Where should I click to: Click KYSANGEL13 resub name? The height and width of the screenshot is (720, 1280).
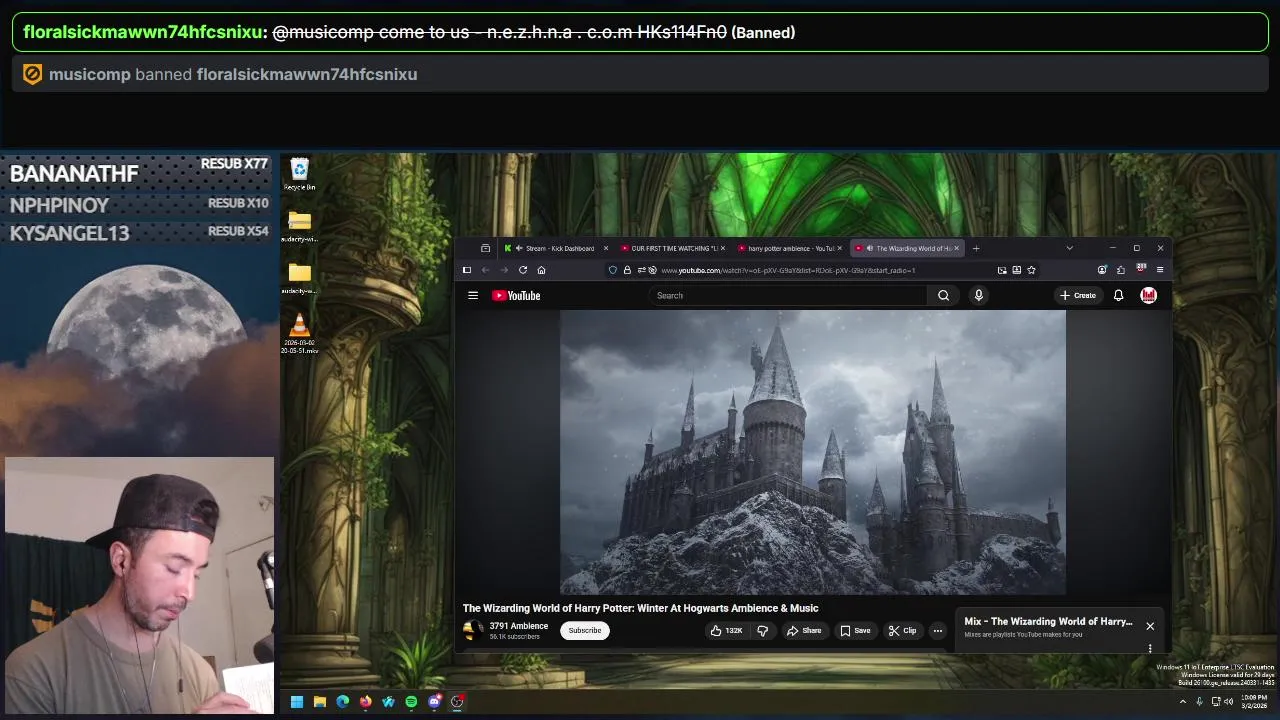pyautogui.click(x=69, y=233)
